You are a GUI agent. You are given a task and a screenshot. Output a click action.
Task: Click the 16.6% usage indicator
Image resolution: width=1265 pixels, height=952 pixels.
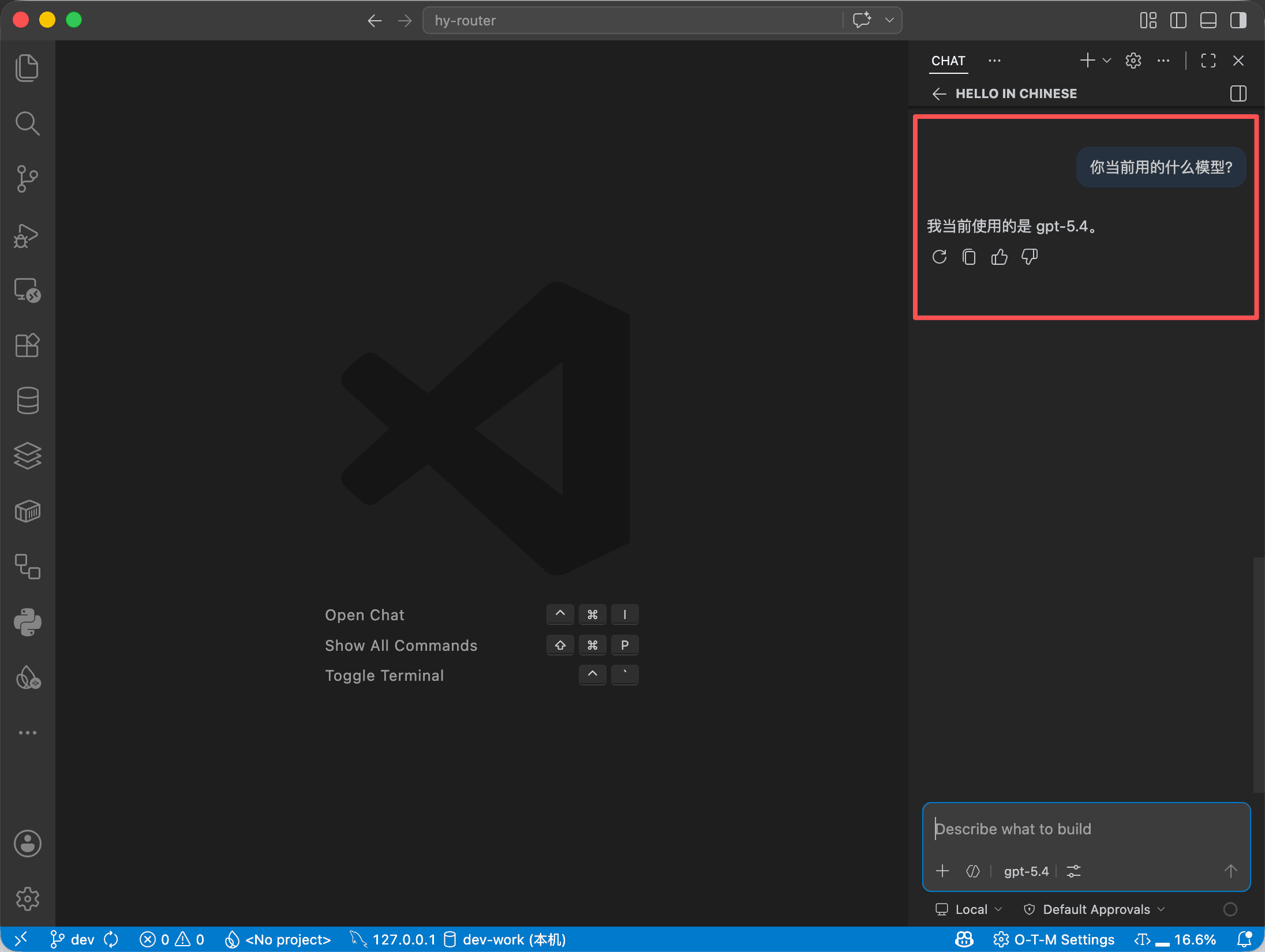(x=1176, y=939)
